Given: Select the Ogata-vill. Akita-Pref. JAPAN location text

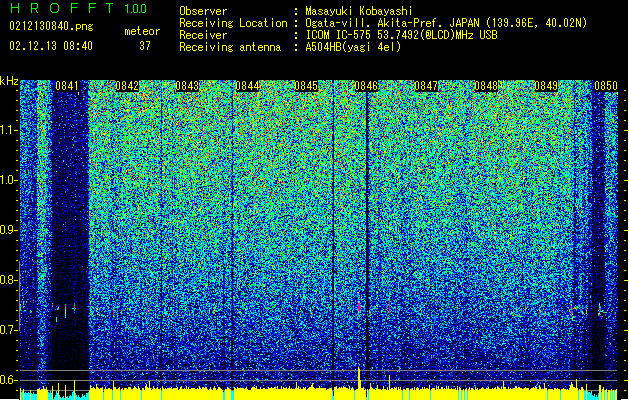Looking at the screenshot, I should [x=446, y=23].
